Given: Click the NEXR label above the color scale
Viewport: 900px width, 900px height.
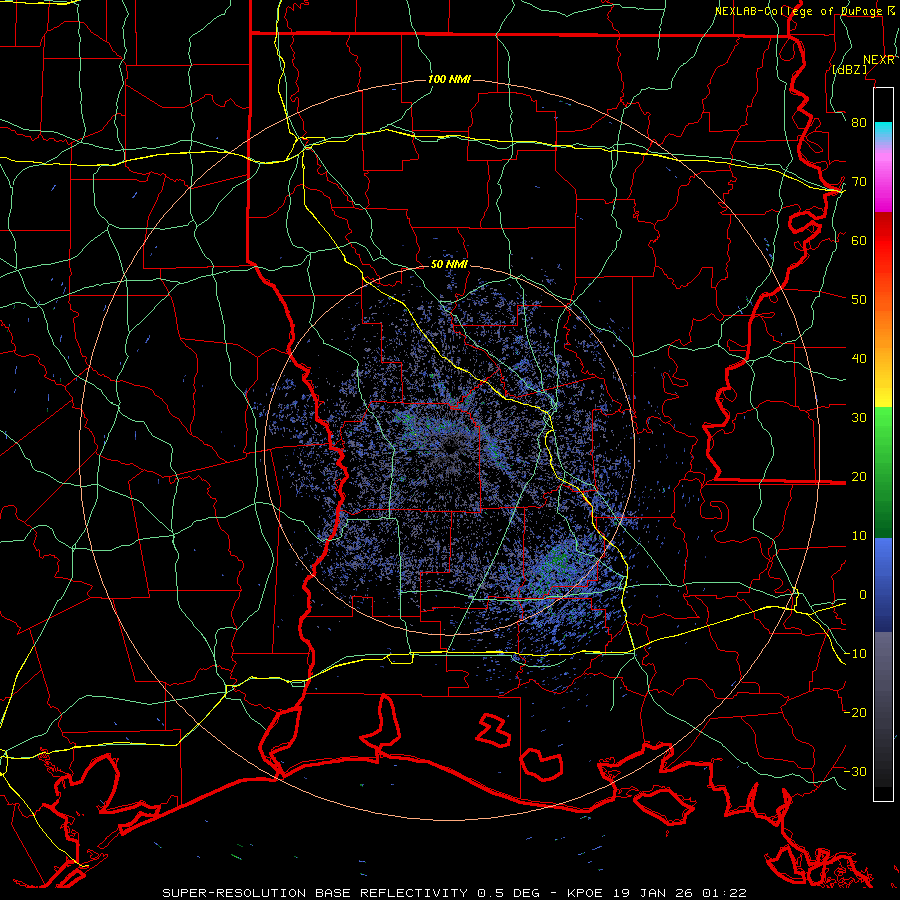Looking at the screenshot, I should pos(879,60).
